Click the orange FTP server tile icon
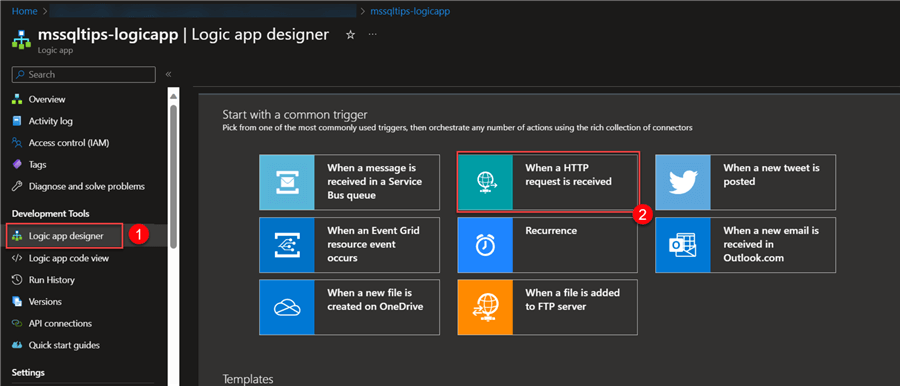 point(486,307)
